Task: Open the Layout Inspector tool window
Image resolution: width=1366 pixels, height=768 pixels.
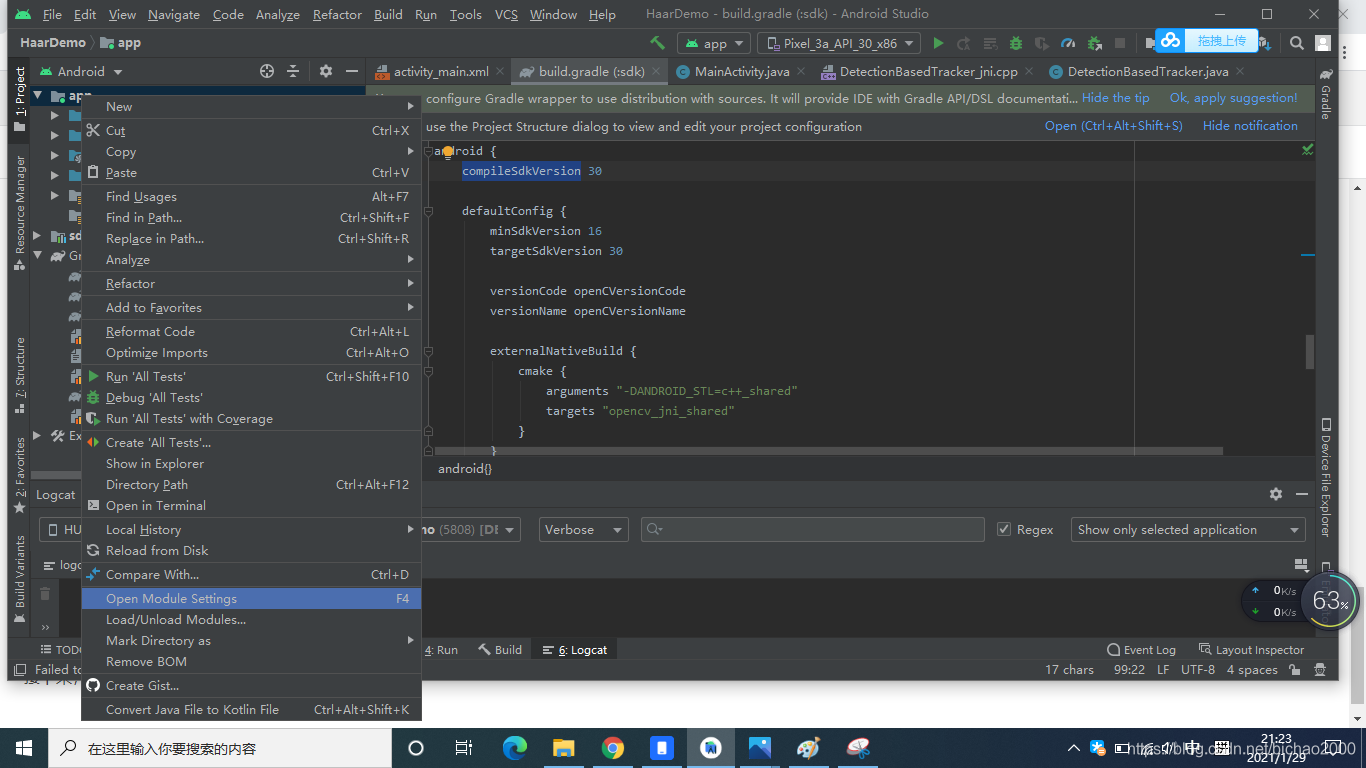Action: click(x=1251, y=650)
